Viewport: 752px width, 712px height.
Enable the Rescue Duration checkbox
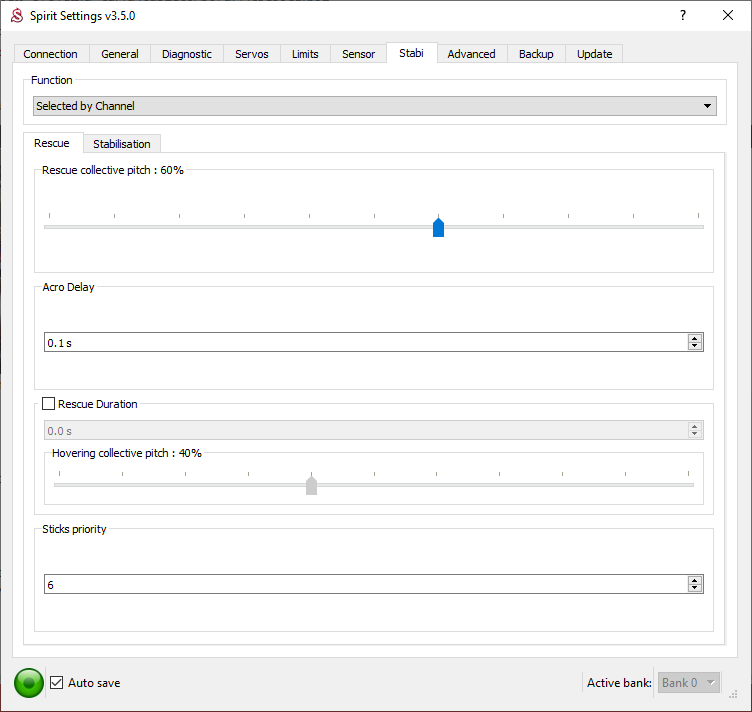(48, 404)
